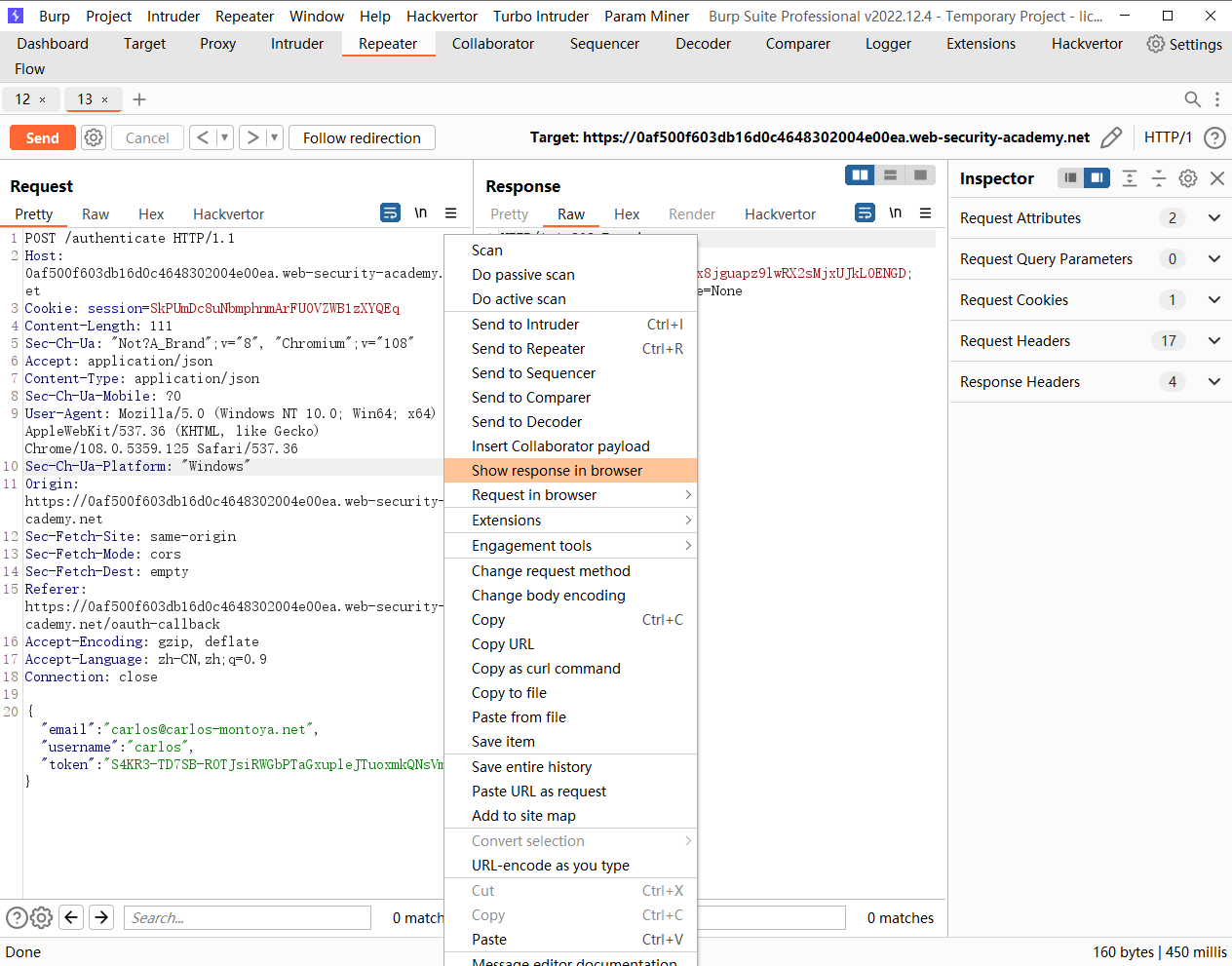
Task: Switch response layout to single-panel view
Action: coord(920,174)
